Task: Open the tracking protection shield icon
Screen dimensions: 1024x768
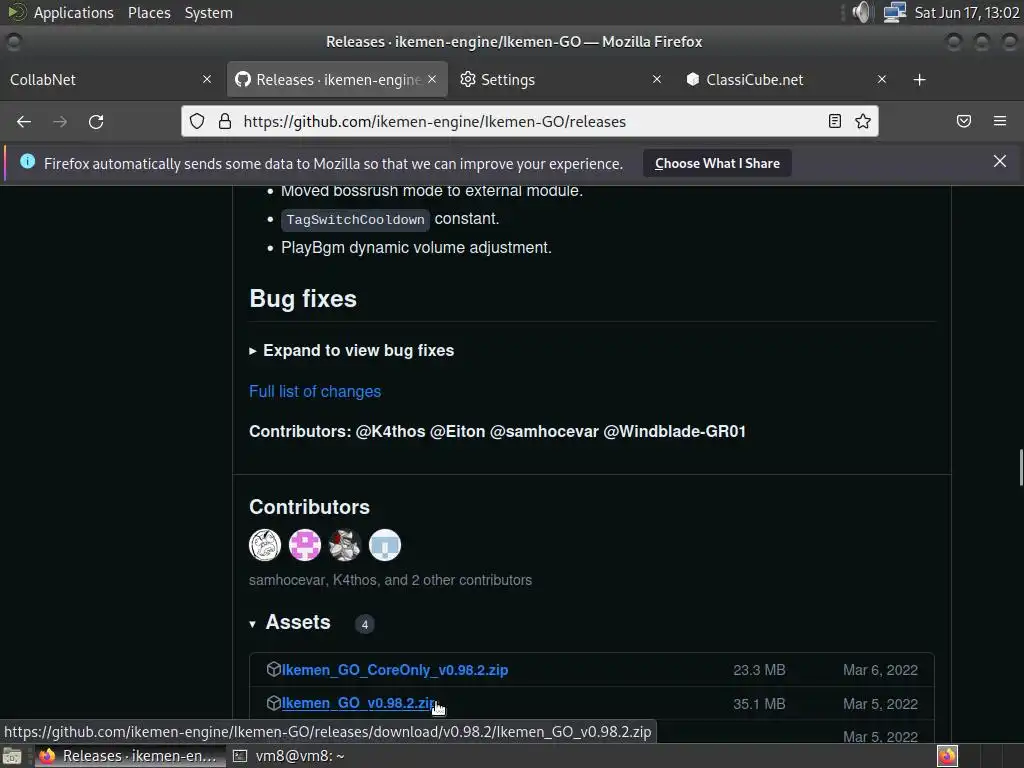Action: pyautogui.click(x=197, y=121)
